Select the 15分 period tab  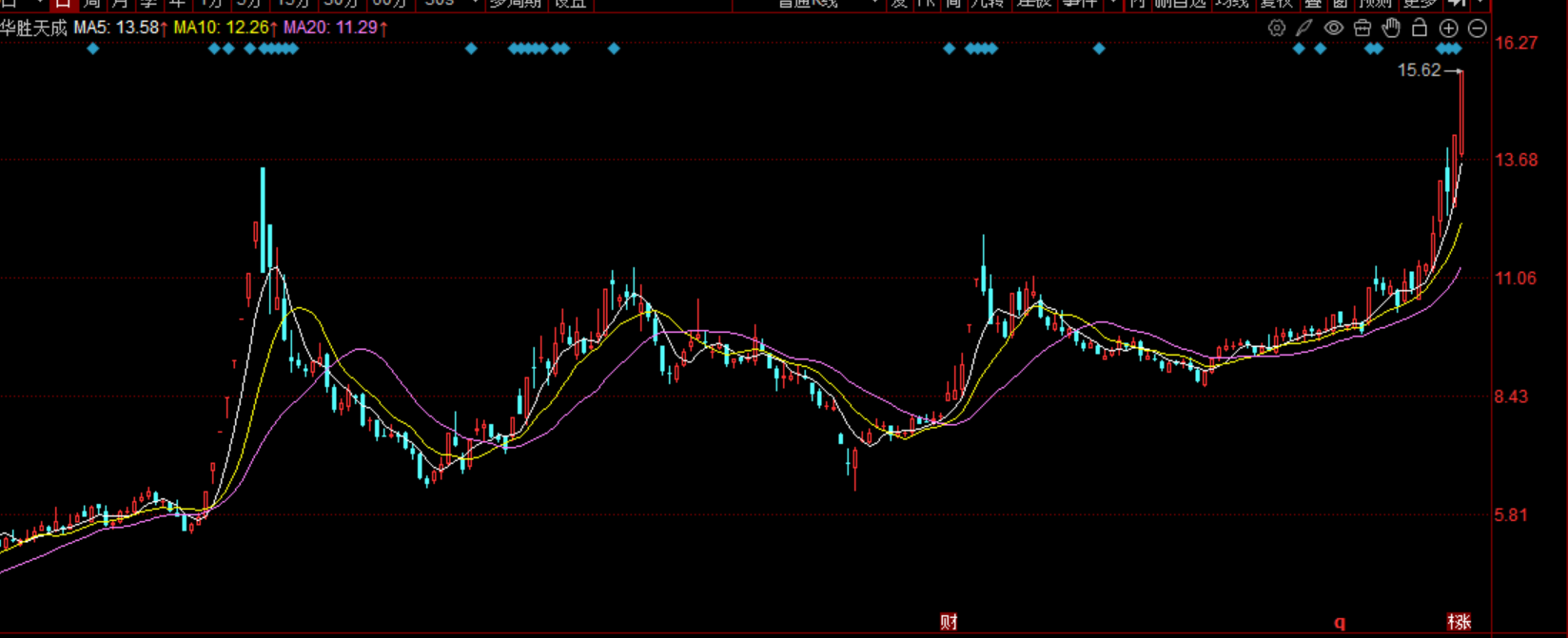293,4
